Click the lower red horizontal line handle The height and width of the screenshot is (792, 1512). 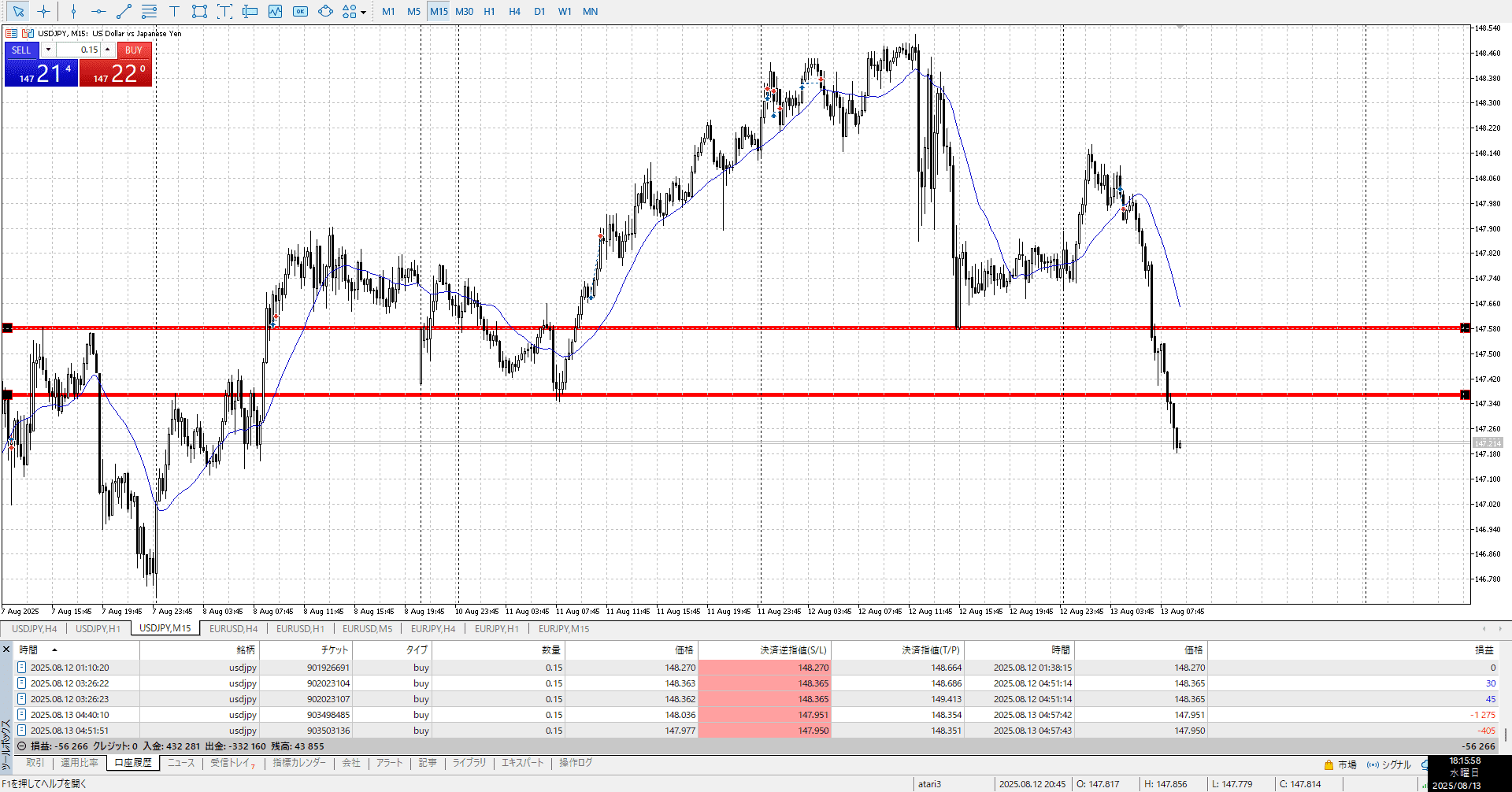pos(7,394)
